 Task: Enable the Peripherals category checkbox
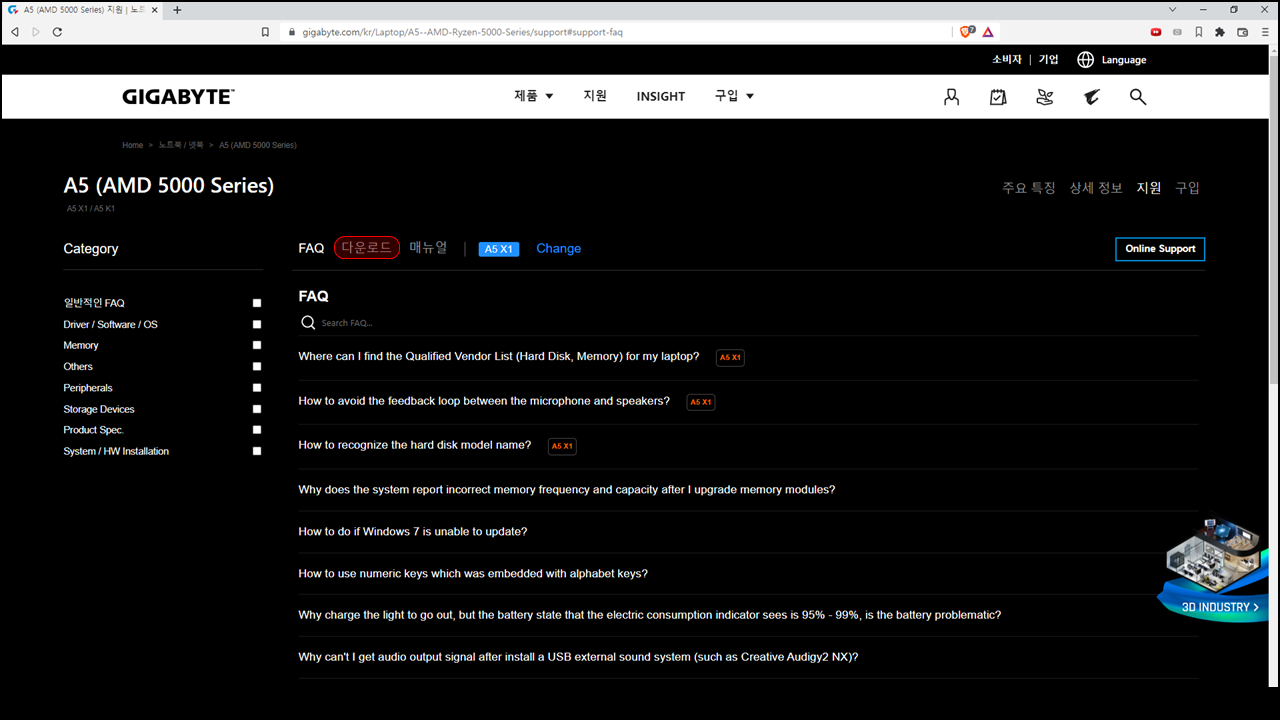pyautogui.click(x=257, y=388)
